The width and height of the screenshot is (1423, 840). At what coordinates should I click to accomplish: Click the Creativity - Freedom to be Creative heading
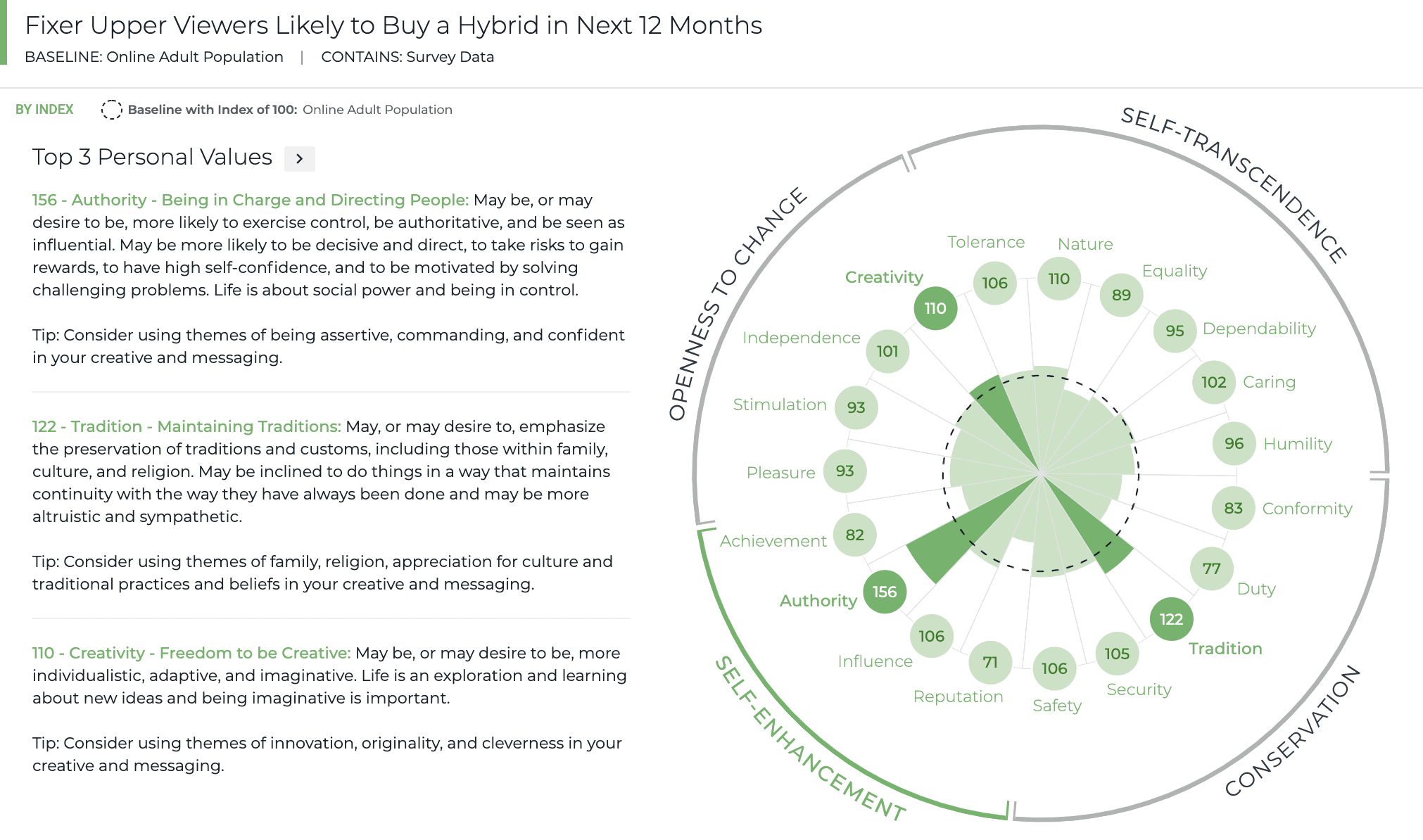pos(191,653)
